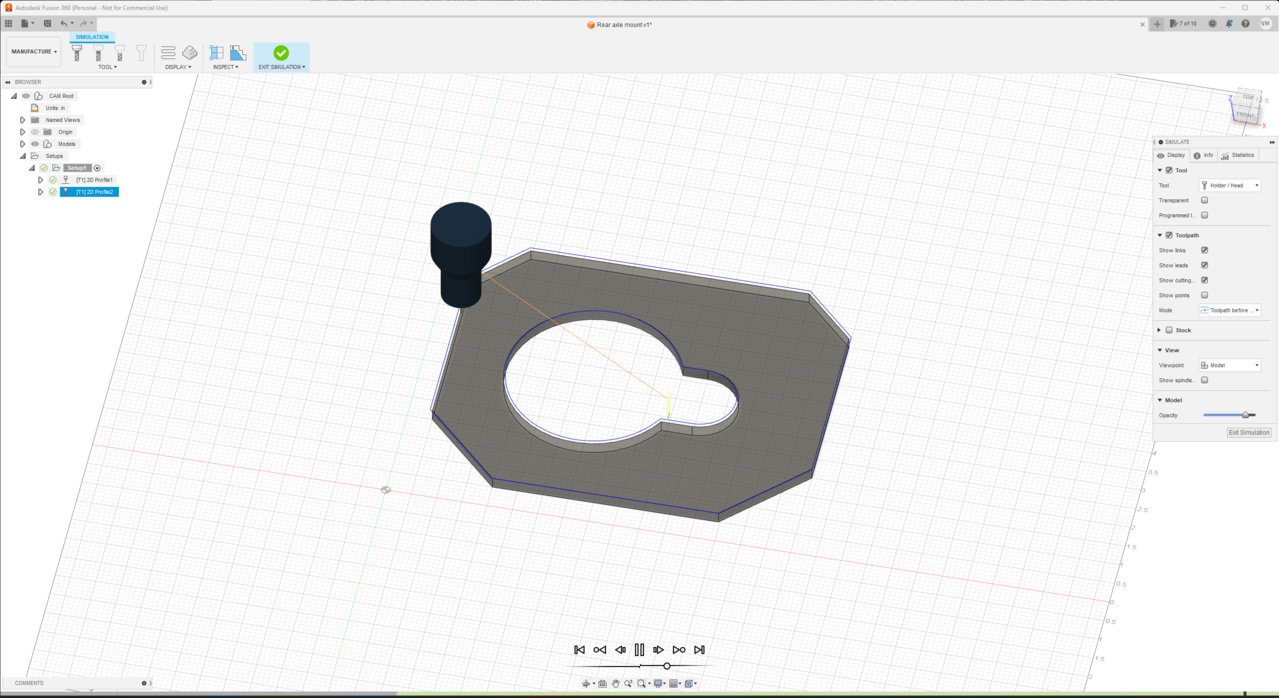Image resolution: width=1279 pixels, height=698 pixels.
Task: Pause the simulation playback
Action: [639, 650]
